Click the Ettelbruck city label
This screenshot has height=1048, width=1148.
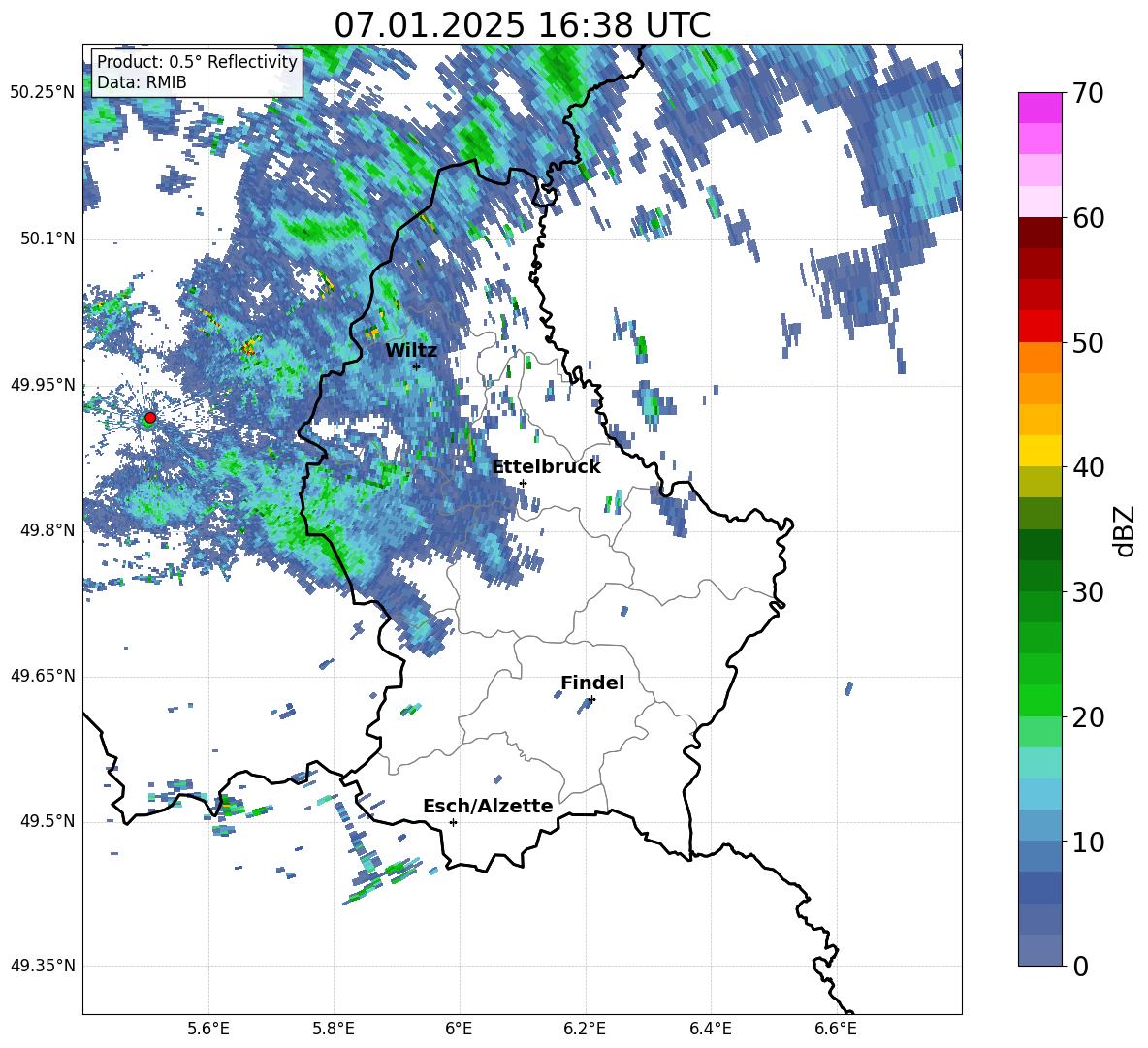pyautogui.click(x=546, y=467)
